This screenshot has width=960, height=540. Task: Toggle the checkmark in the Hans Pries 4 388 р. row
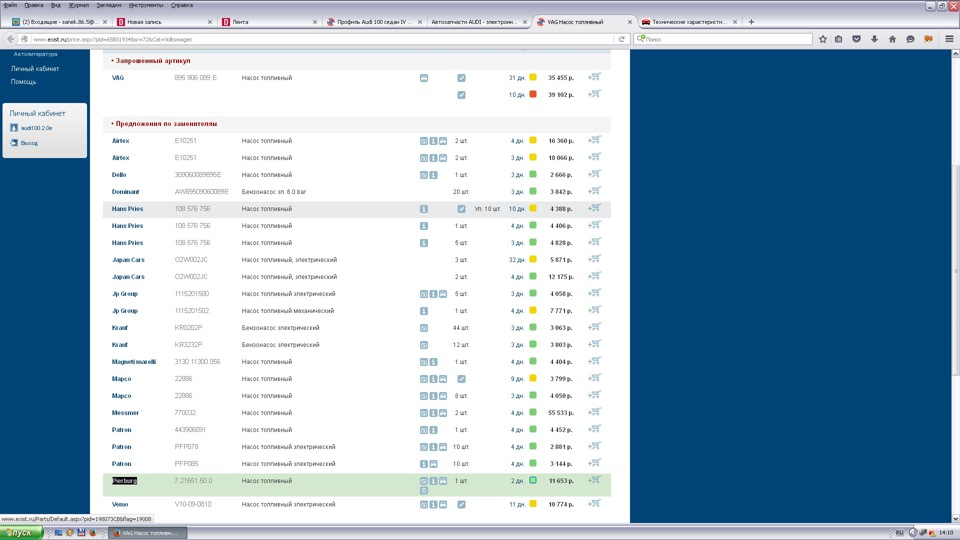(x=461, y=209)
